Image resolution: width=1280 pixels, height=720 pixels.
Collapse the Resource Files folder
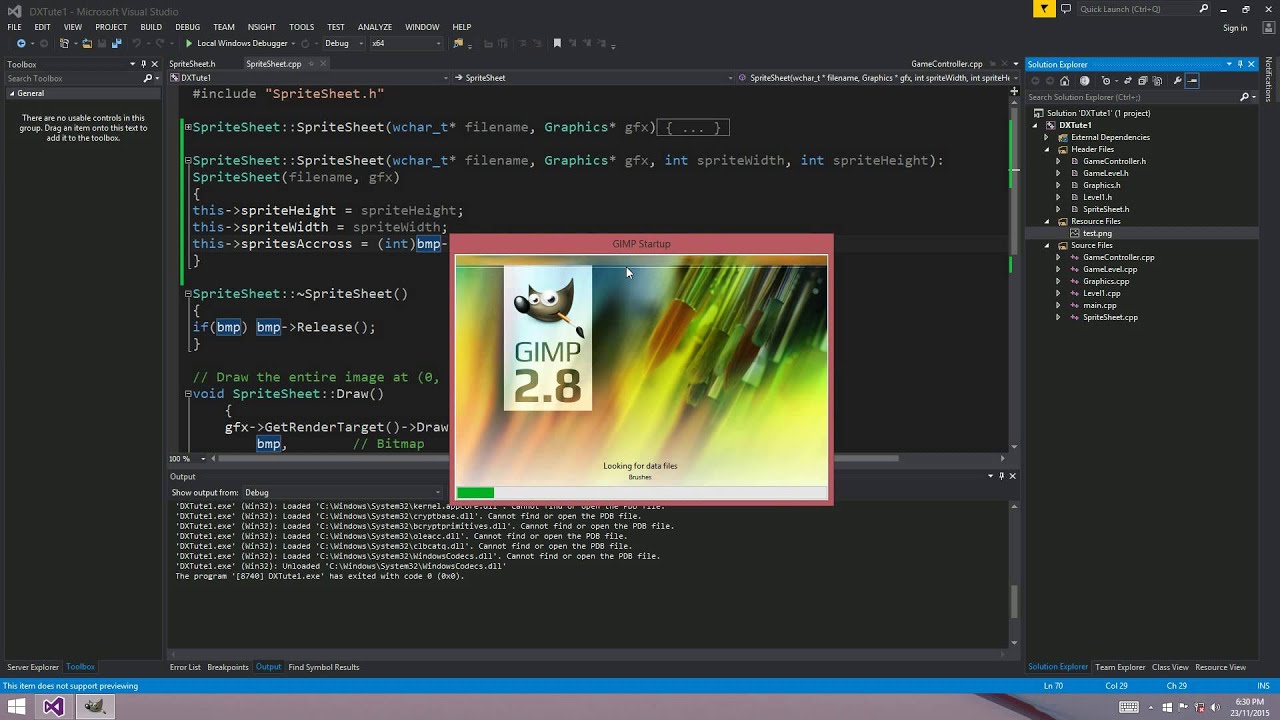(1047, 221)
